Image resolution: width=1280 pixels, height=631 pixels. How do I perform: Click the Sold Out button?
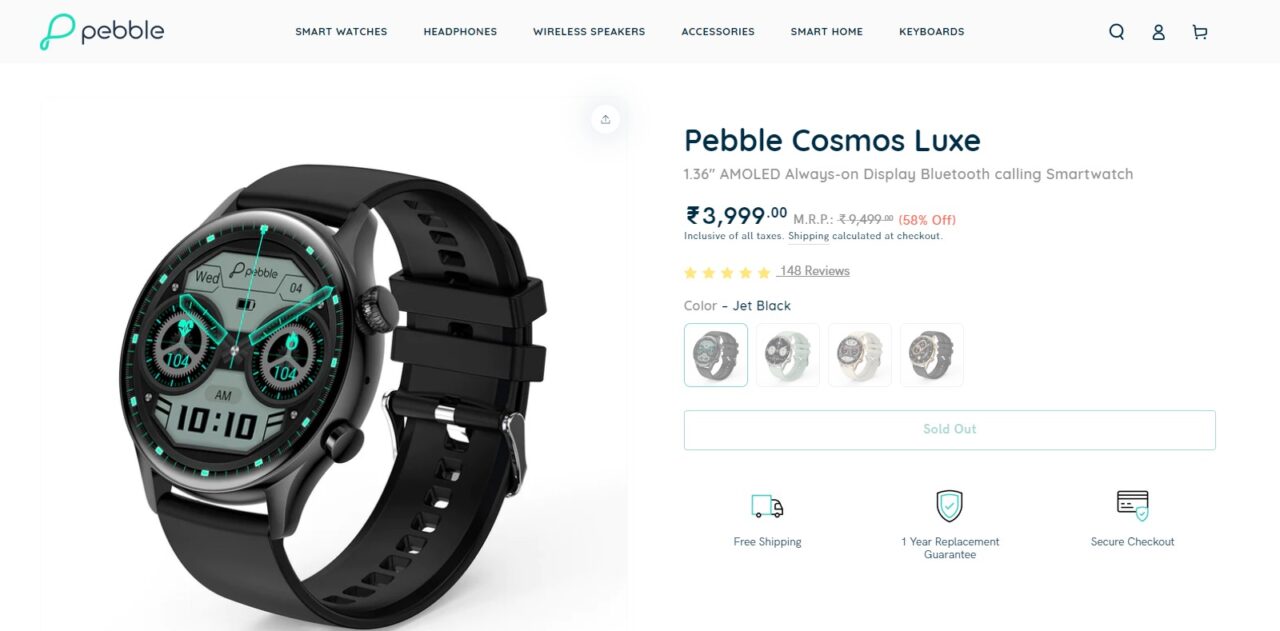click(950, 430)
